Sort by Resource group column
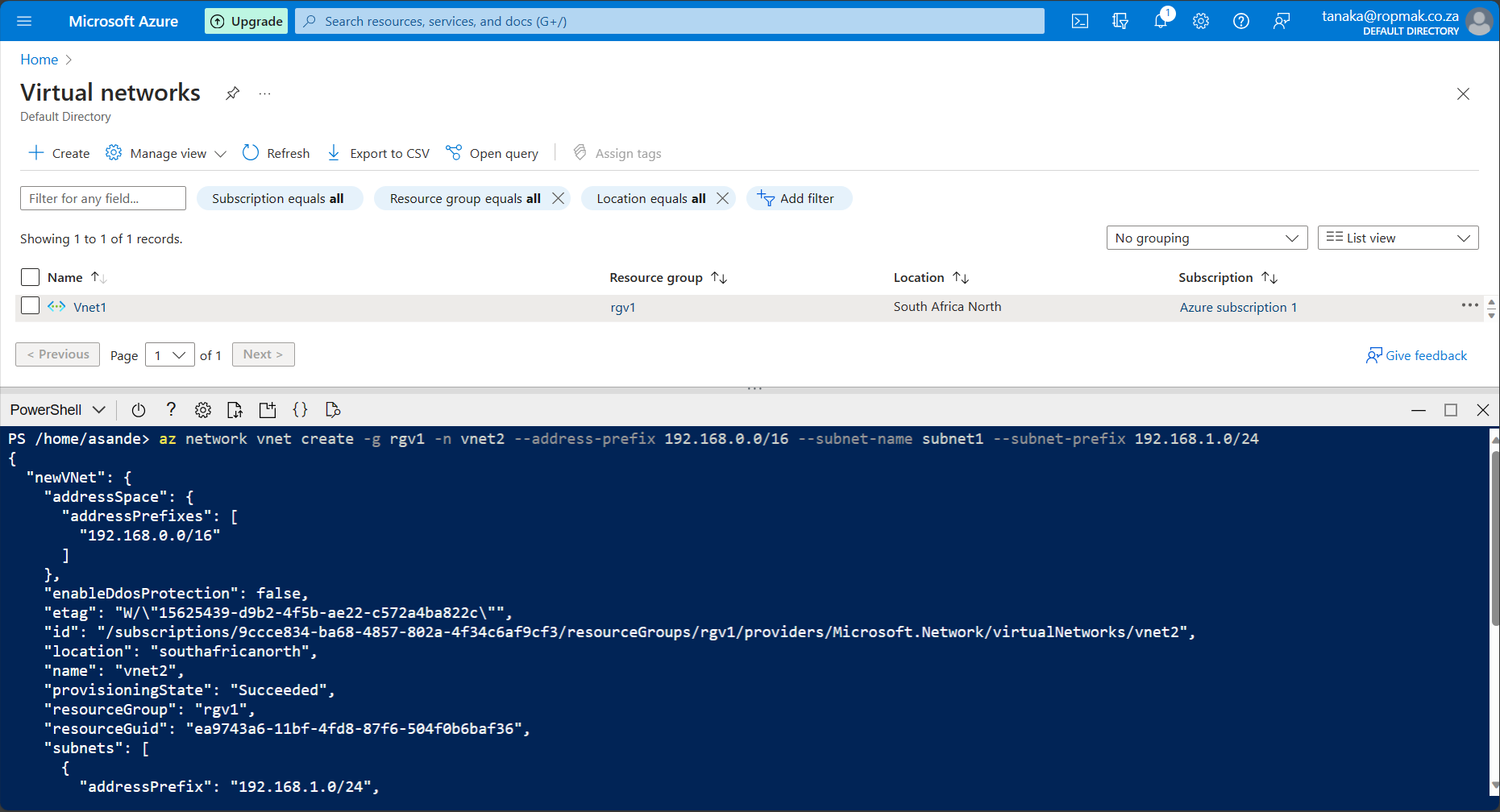1500x812 pixels. point(668,277)
